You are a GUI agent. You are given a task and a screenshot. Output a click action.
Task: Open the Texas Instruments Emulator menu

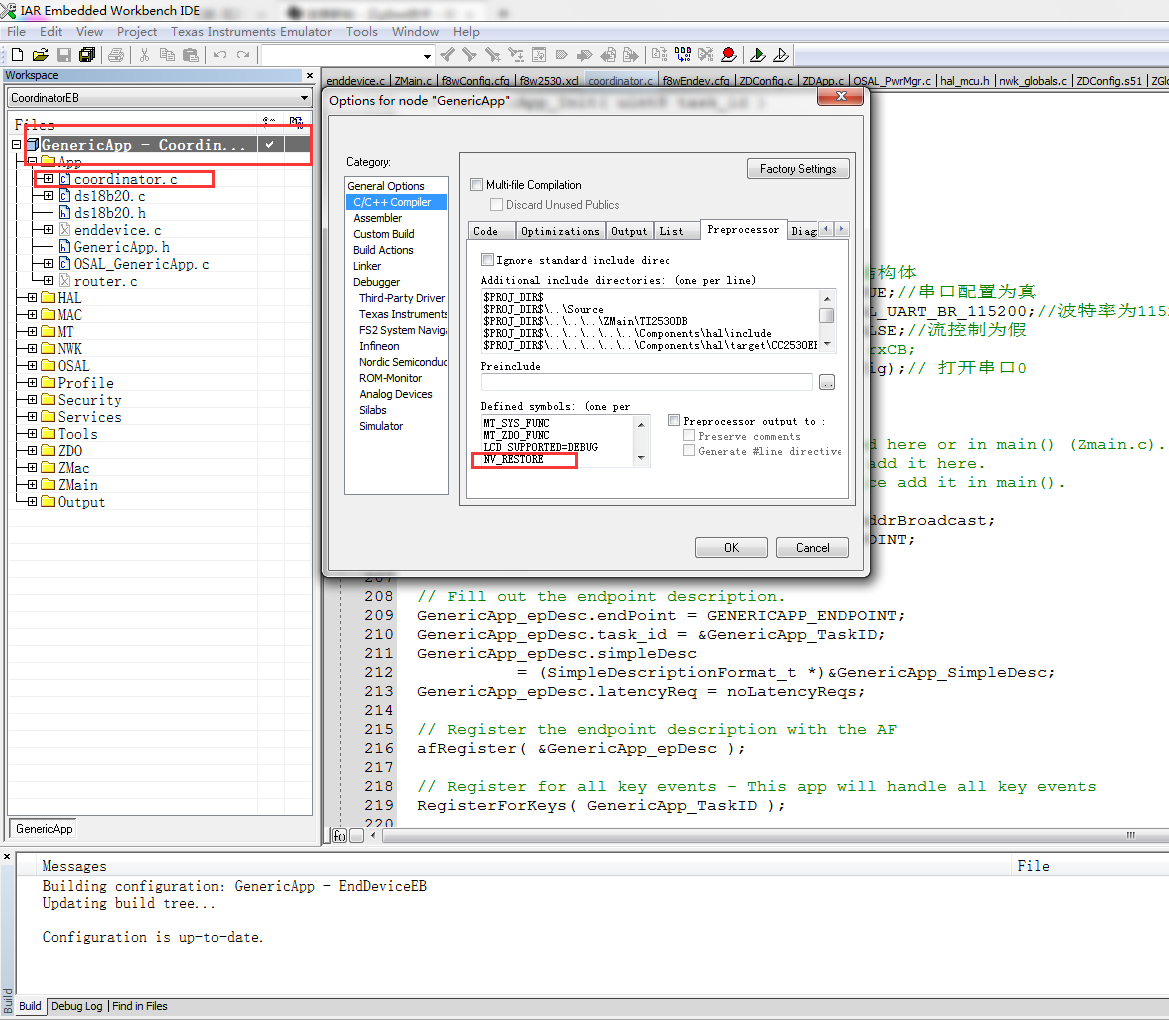(x=251, y=31)
